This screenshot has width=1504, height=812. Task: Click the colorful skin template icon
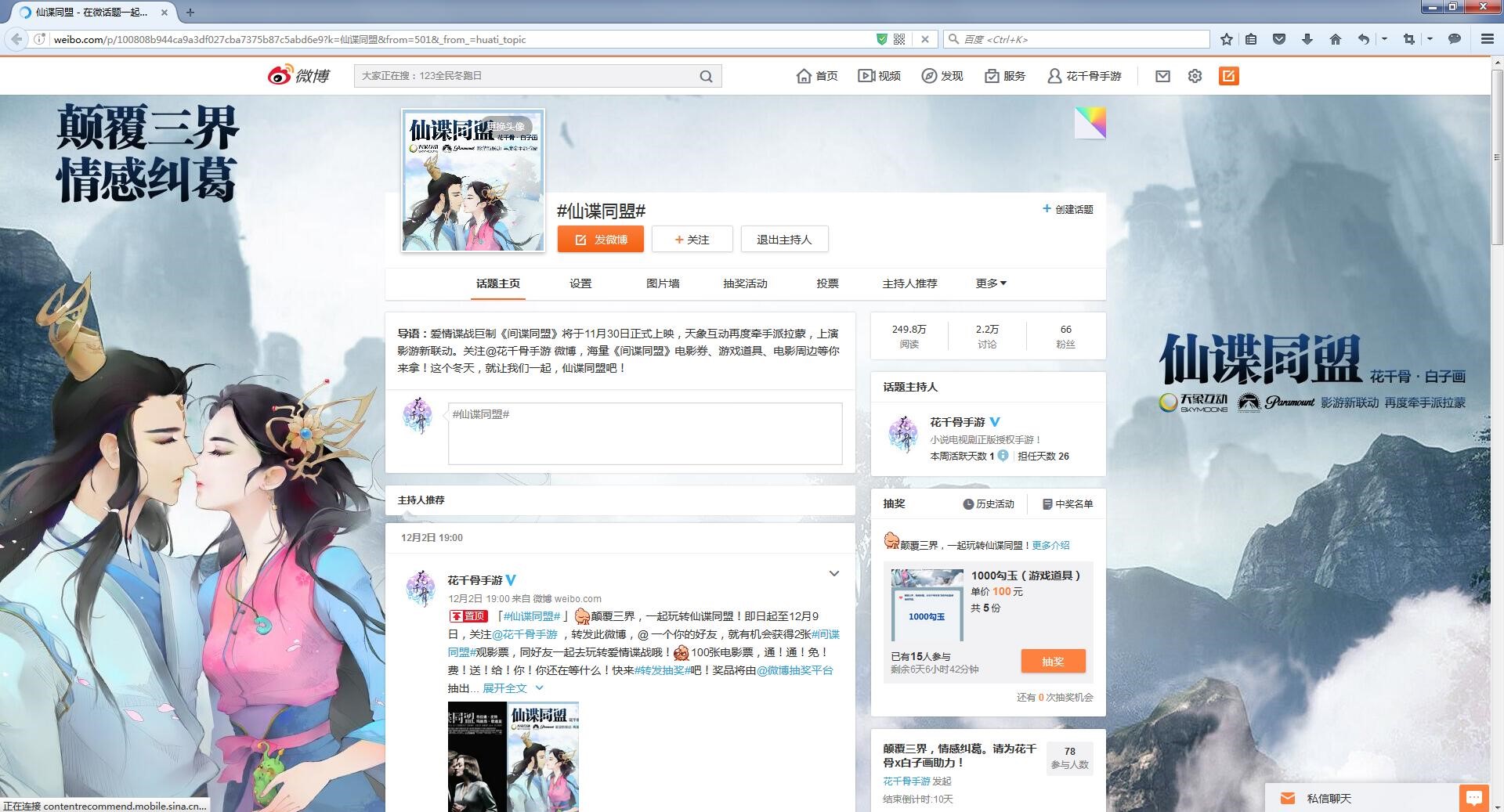tap(1090, 123)
